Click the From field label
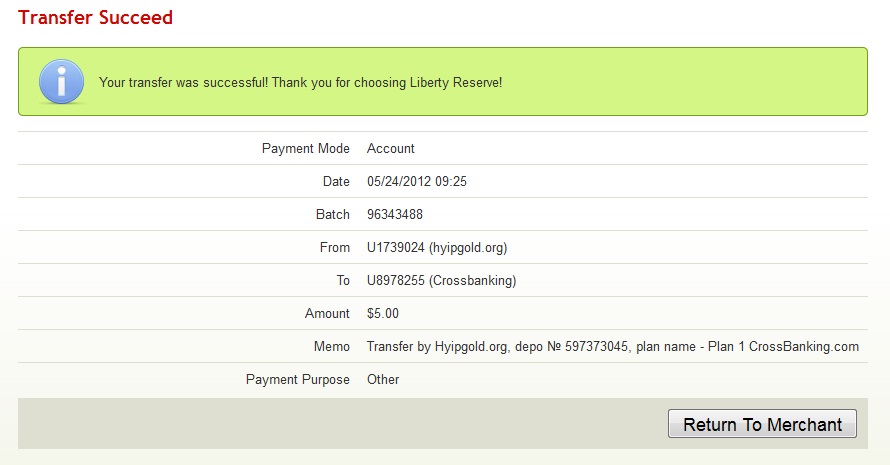Image resolution: width=890 pixels, height=465 pixels. coord(335,248)
